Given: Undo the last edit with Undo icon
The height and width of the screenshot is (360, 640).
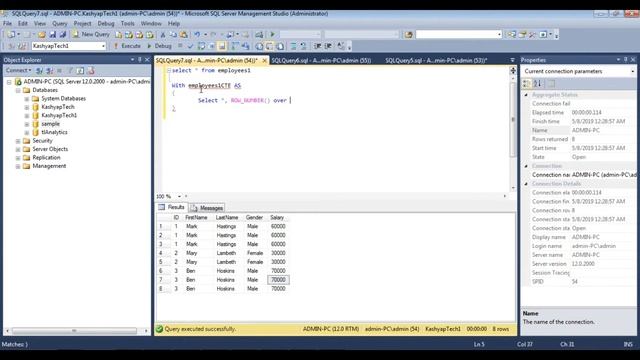Looking at the screenshot, I should click(197, 35).
